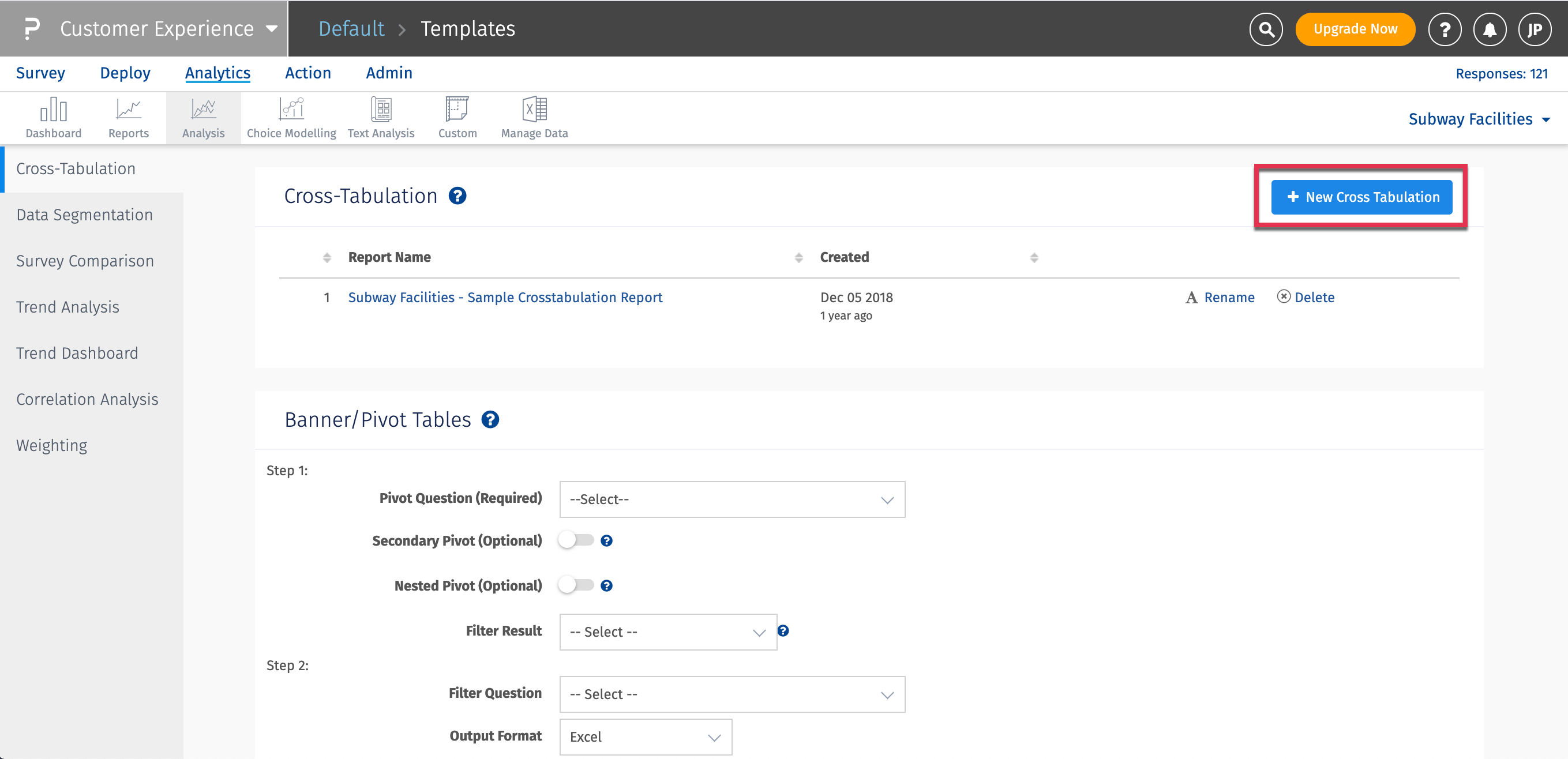Screen dimensions: 1568x759
Task: Click the search magnifier icon
Action: click(1266, 29)
